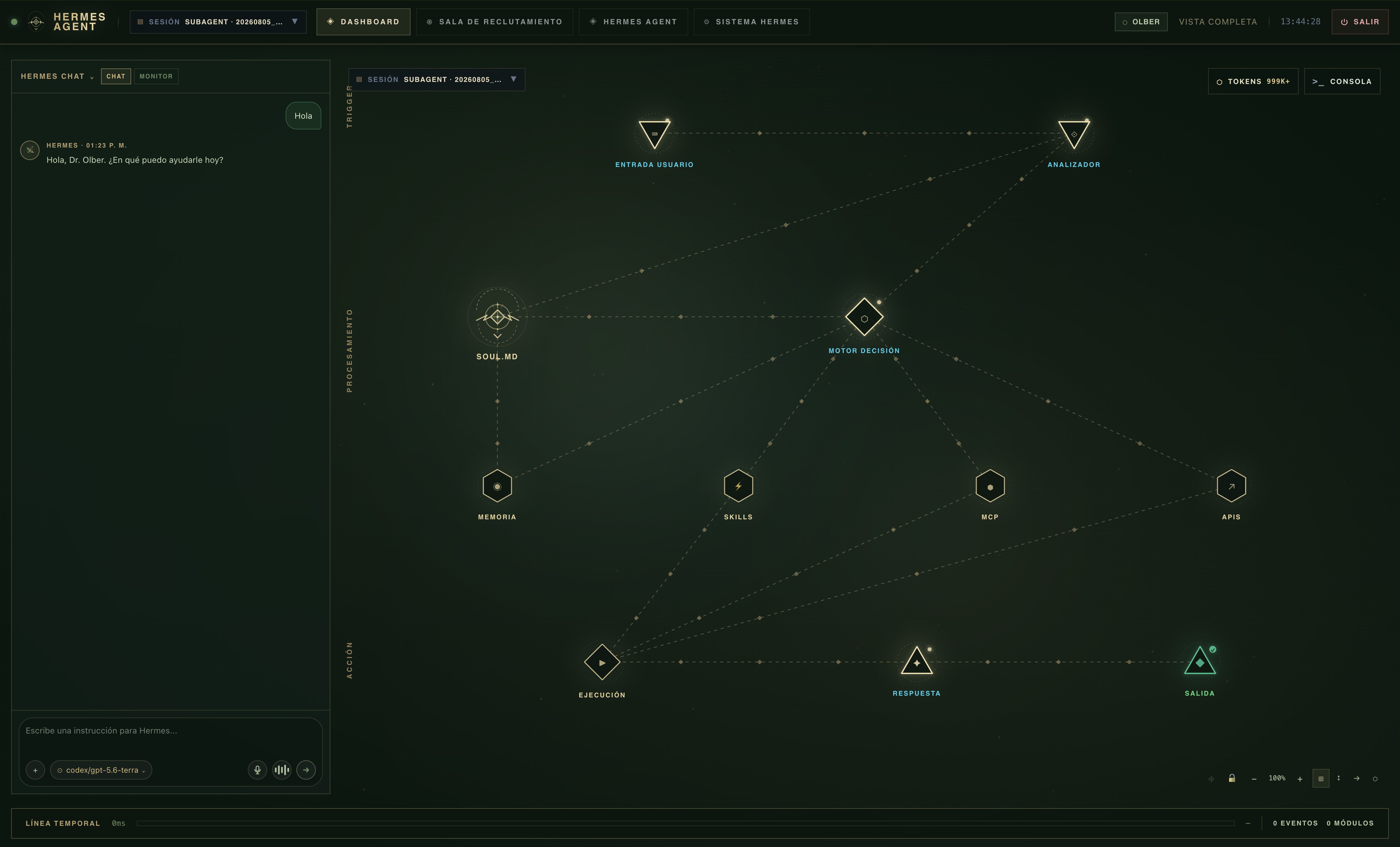Switch to the Dashboard tab
Screen dimensions: 1400x847
363,22
